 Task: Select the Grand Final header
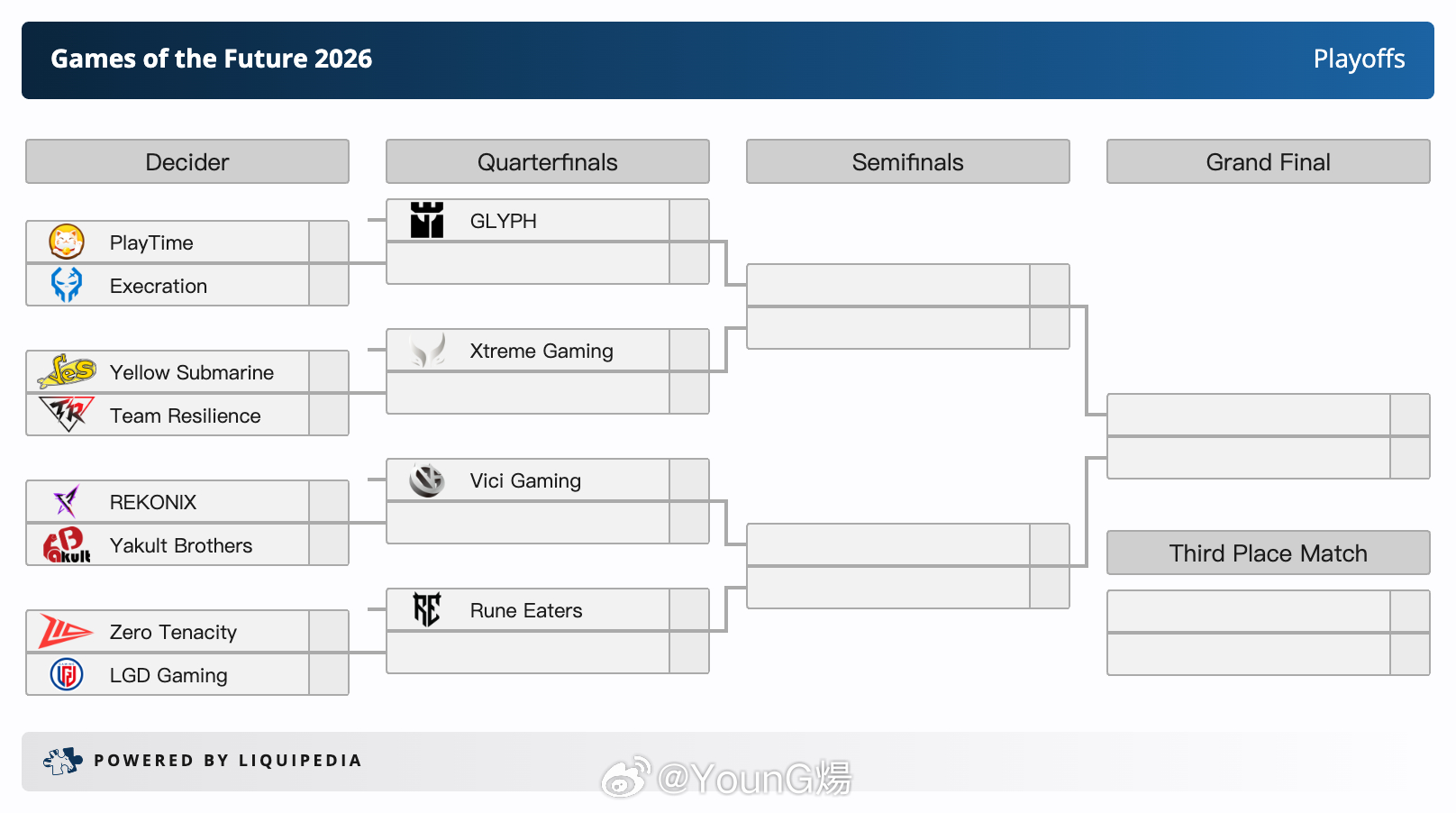(x=1269, y=161)
